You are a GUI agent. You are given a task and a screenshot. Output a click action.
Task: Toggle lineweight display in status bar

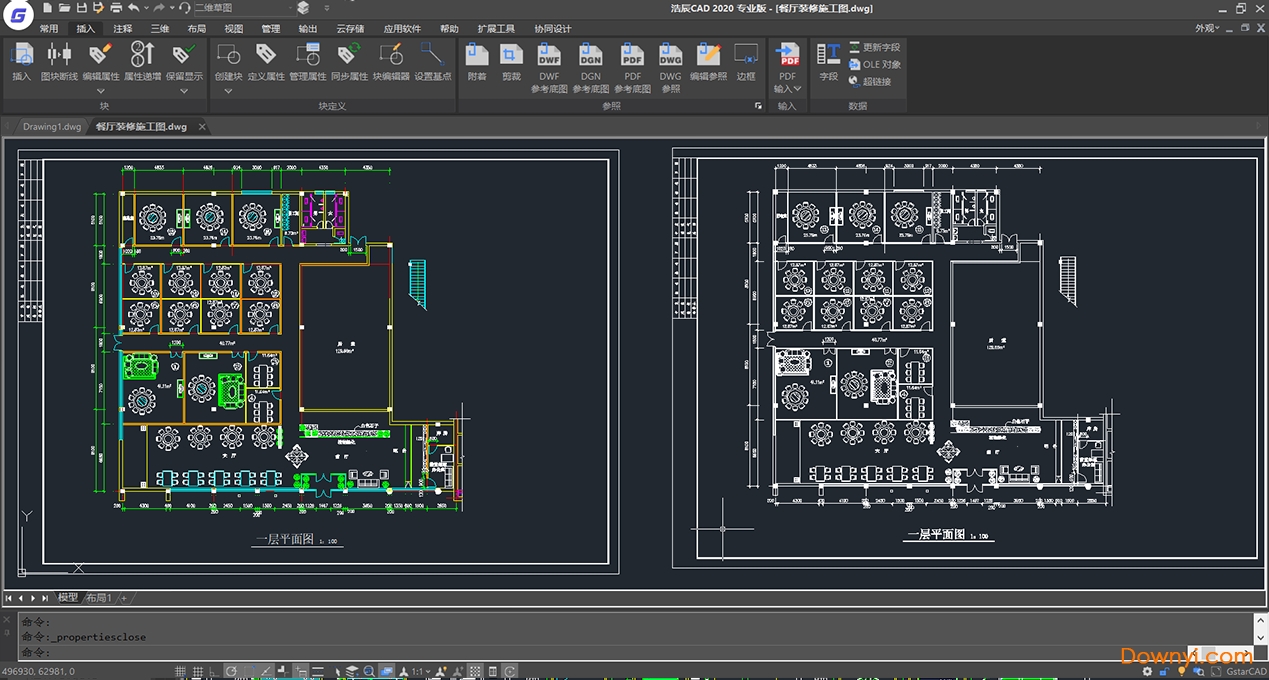coord(317,671)
